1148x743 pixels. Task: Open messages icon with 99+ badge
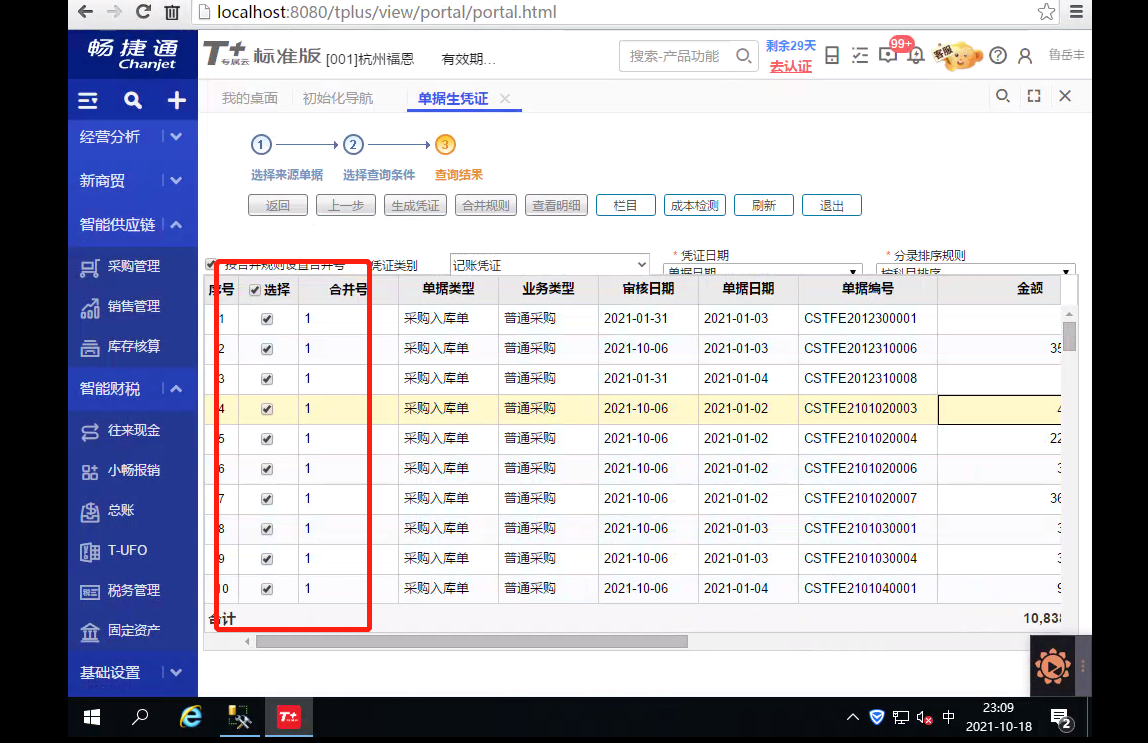point(888,55)
